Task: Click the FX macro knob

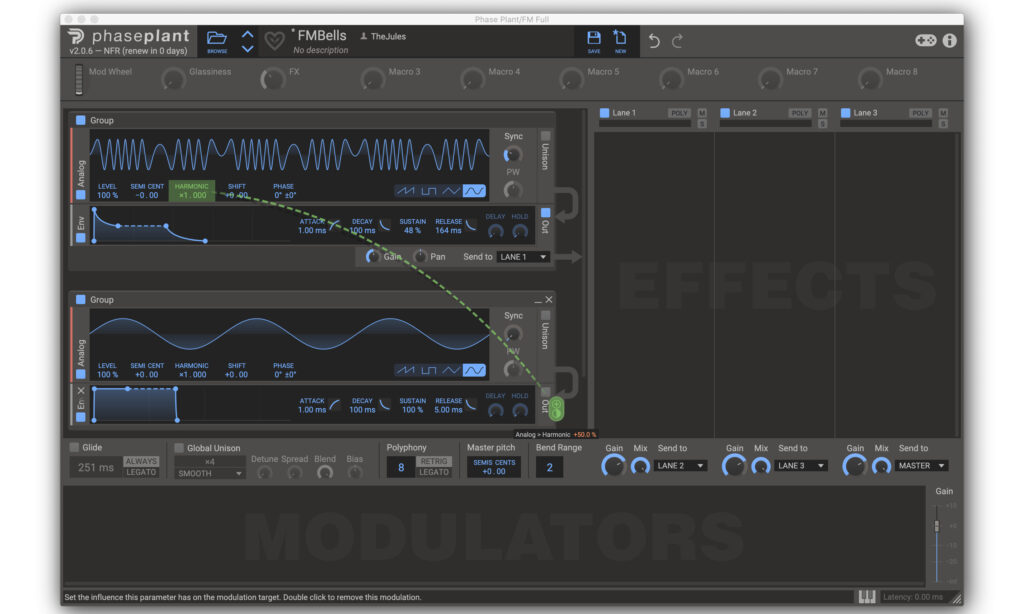Action: pos(272,80)
